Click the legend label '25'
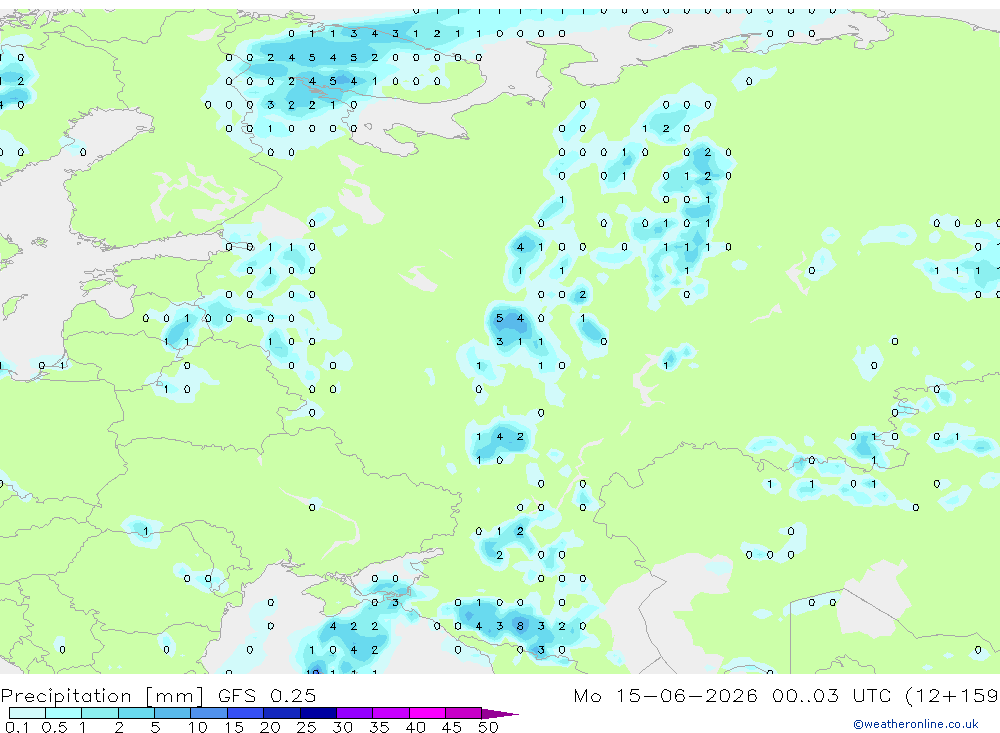 (x=306, y=727)
